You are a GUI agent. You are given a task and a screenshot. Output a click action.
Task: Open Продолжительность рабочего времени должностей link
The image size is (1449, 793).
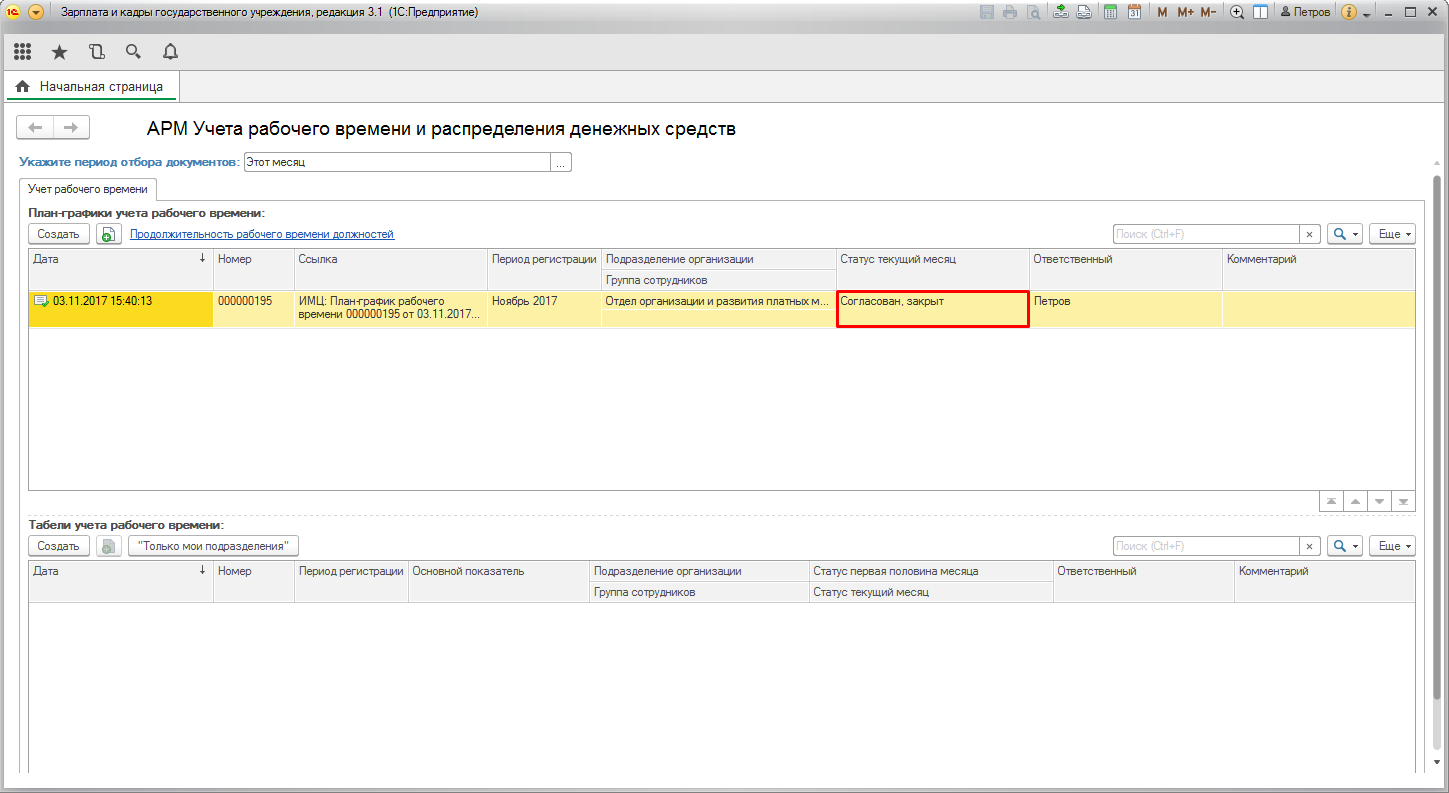[262, 234]
